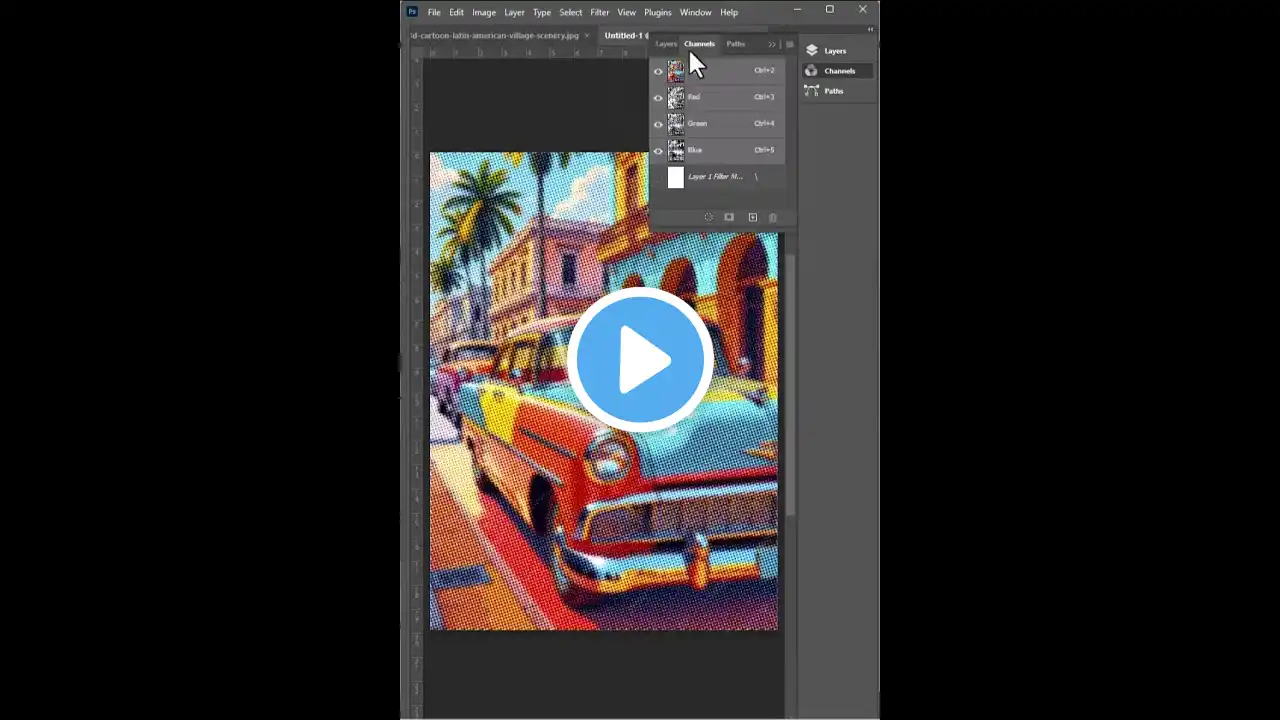
Task: Toggle visibility of the Green channel
Action: pos(658,124)
